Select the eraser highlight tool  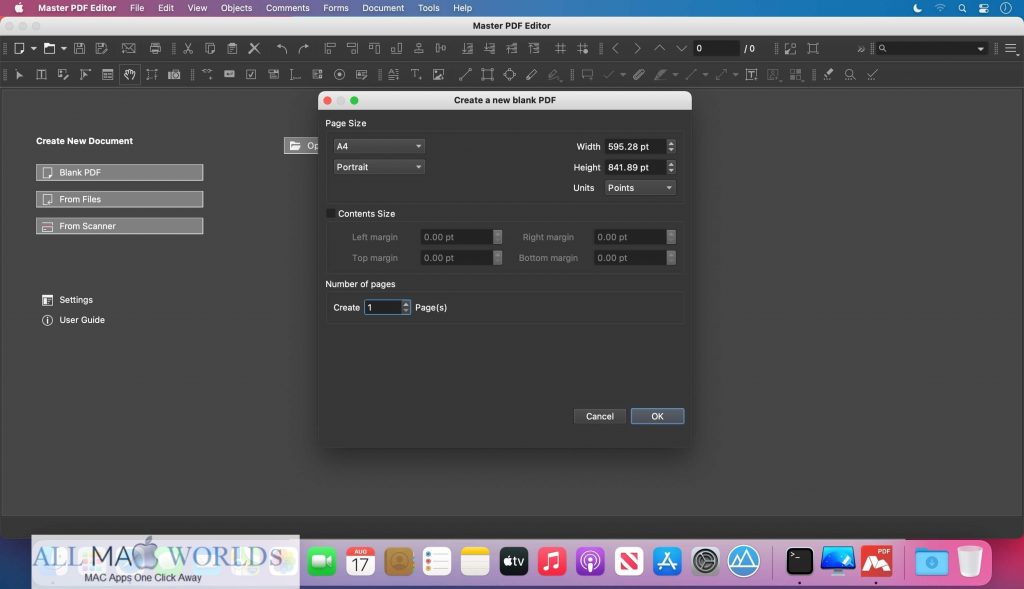(x=828, y=74)
